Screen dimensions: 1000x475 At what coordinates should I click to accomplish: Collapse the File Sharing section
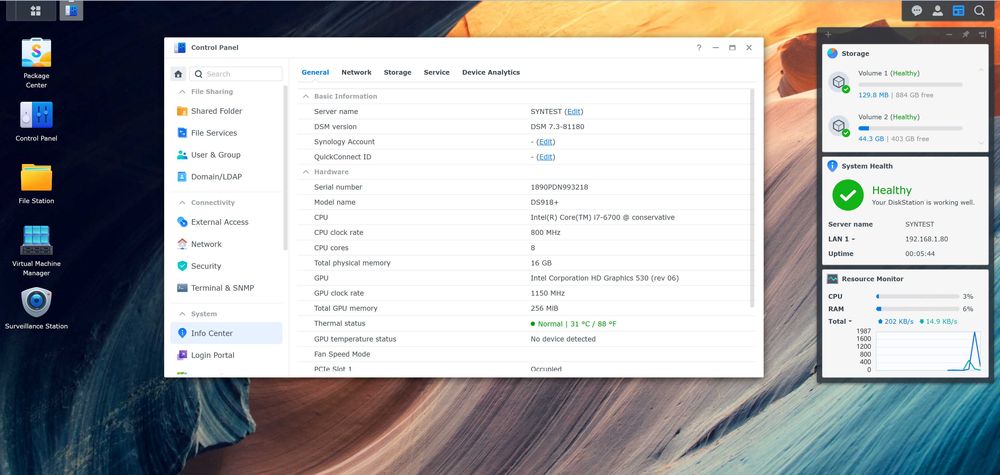182,92
